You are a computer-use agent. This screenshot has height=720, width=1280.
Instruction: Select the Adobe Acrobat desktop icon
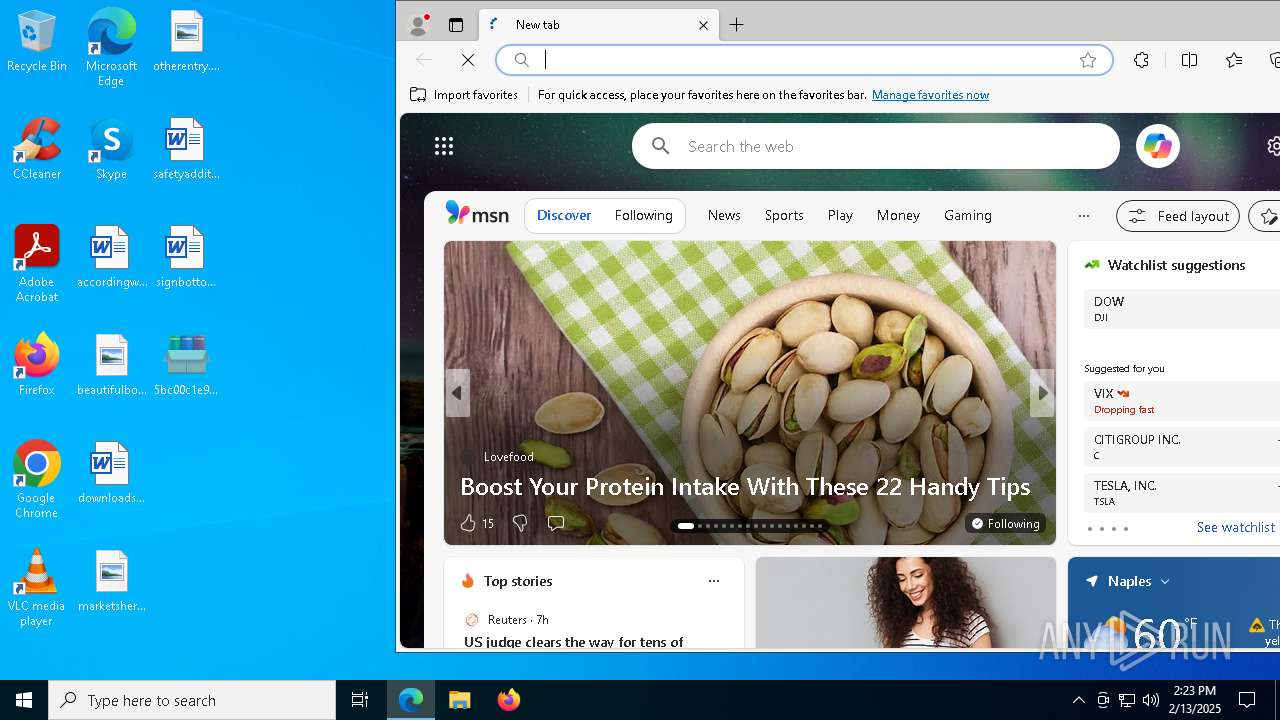click(37, 264)
